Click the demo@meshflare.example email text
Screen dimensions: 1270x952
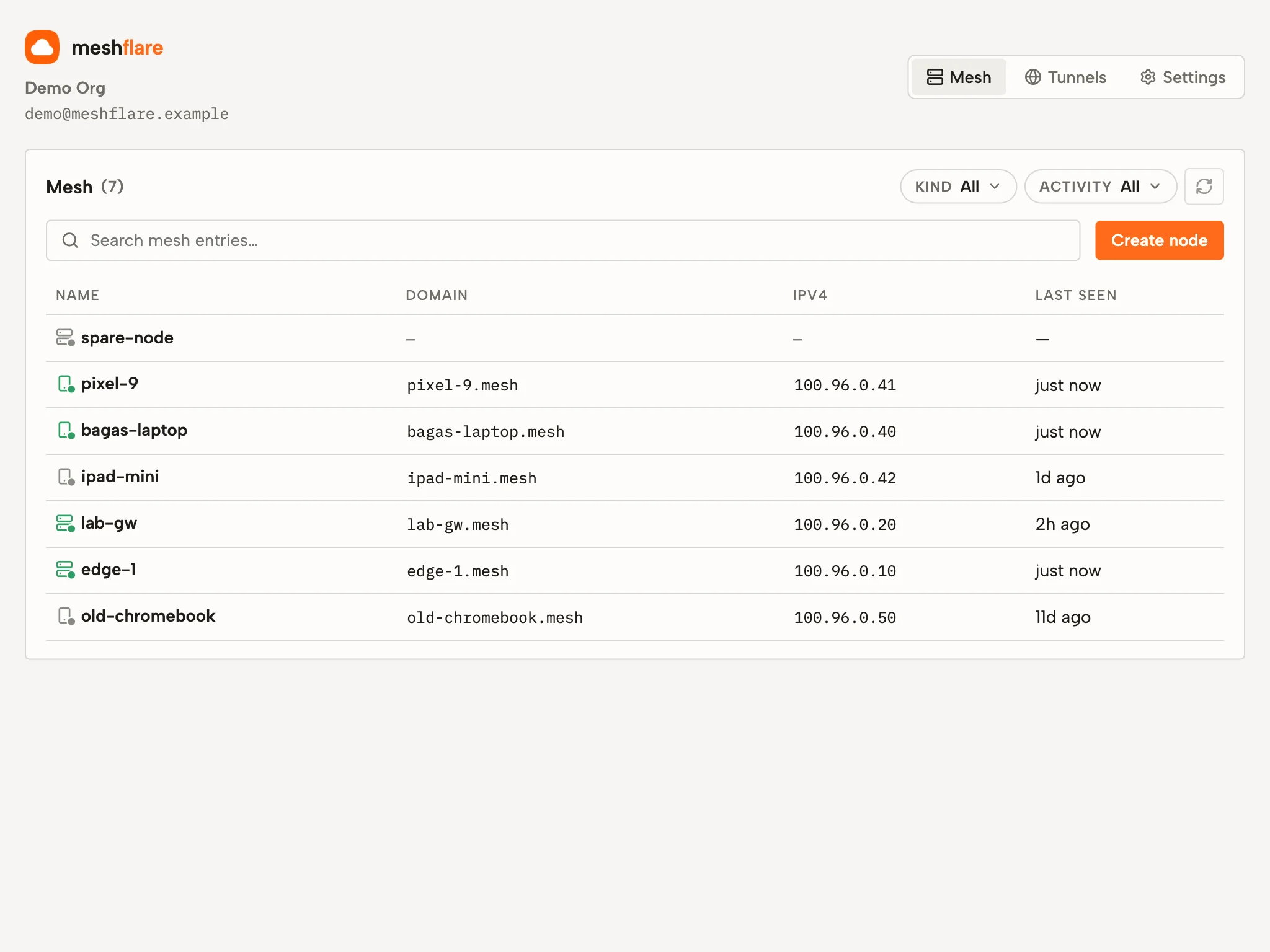[127, 114]
